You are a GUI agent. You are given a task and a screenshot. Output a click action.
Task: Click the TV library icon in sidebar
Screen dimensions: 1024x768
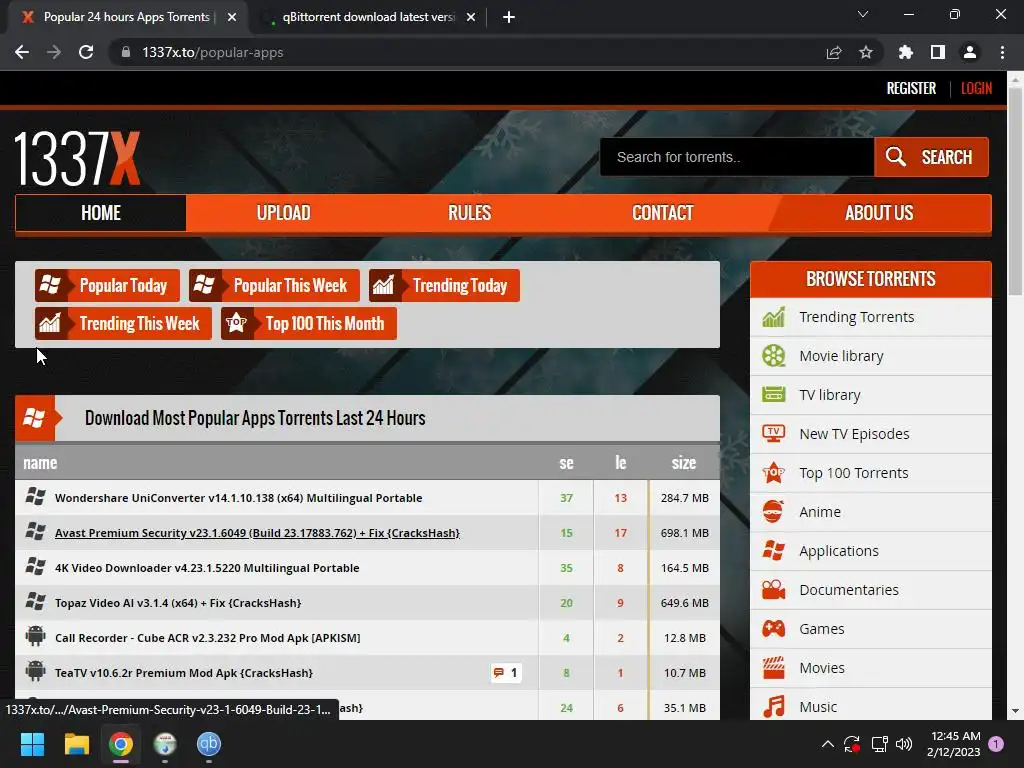pyautogui.click(x=774, y=394)
